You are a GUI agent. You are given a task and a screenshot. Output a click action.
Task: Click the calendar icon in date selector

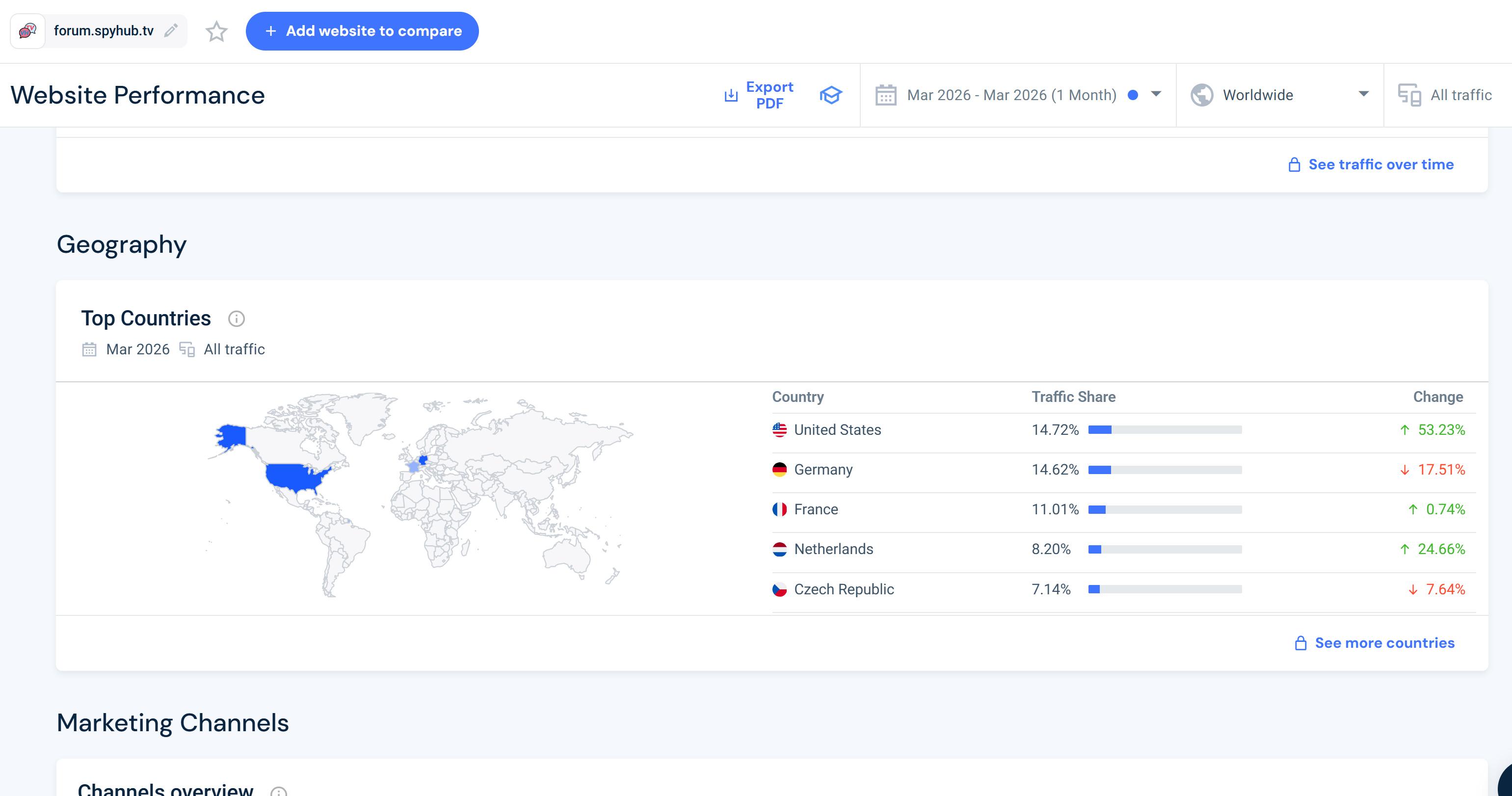(886, 95)
